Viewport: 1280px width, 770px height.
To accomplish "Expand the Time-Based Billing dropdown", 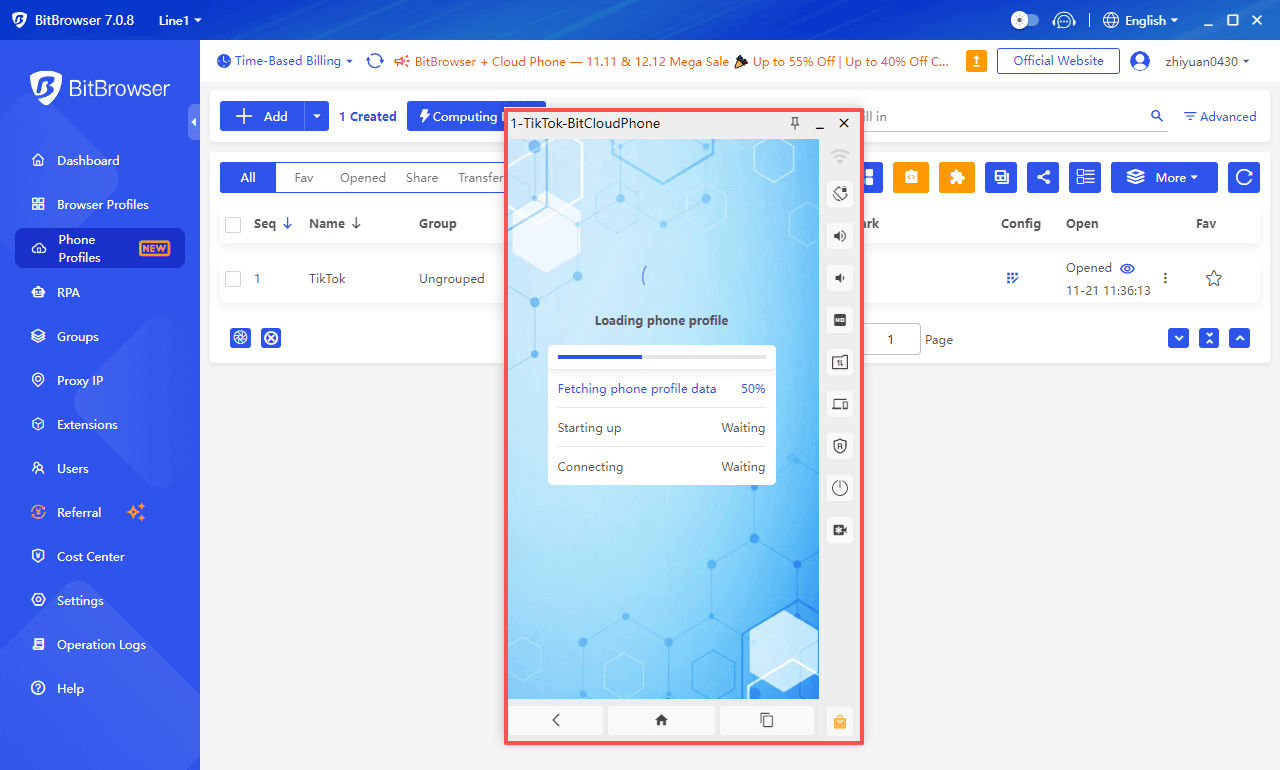I will click(285, 60).
